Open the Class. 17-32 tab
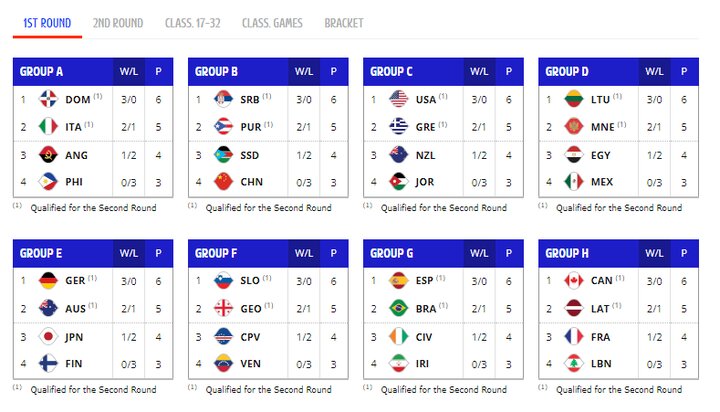 pyautogui.click(x=192, y=23)
